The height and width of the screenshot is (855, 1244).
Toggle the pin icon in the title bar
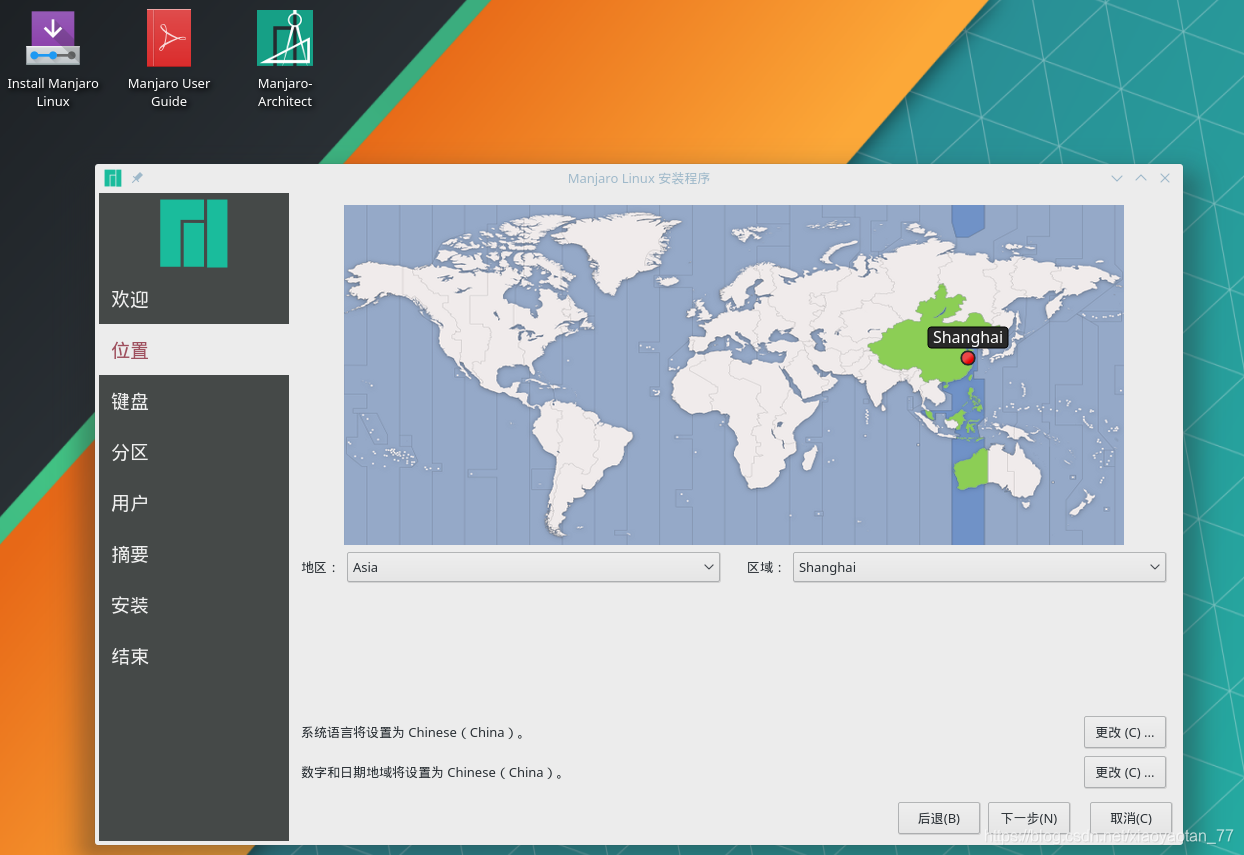pos(137,178)
